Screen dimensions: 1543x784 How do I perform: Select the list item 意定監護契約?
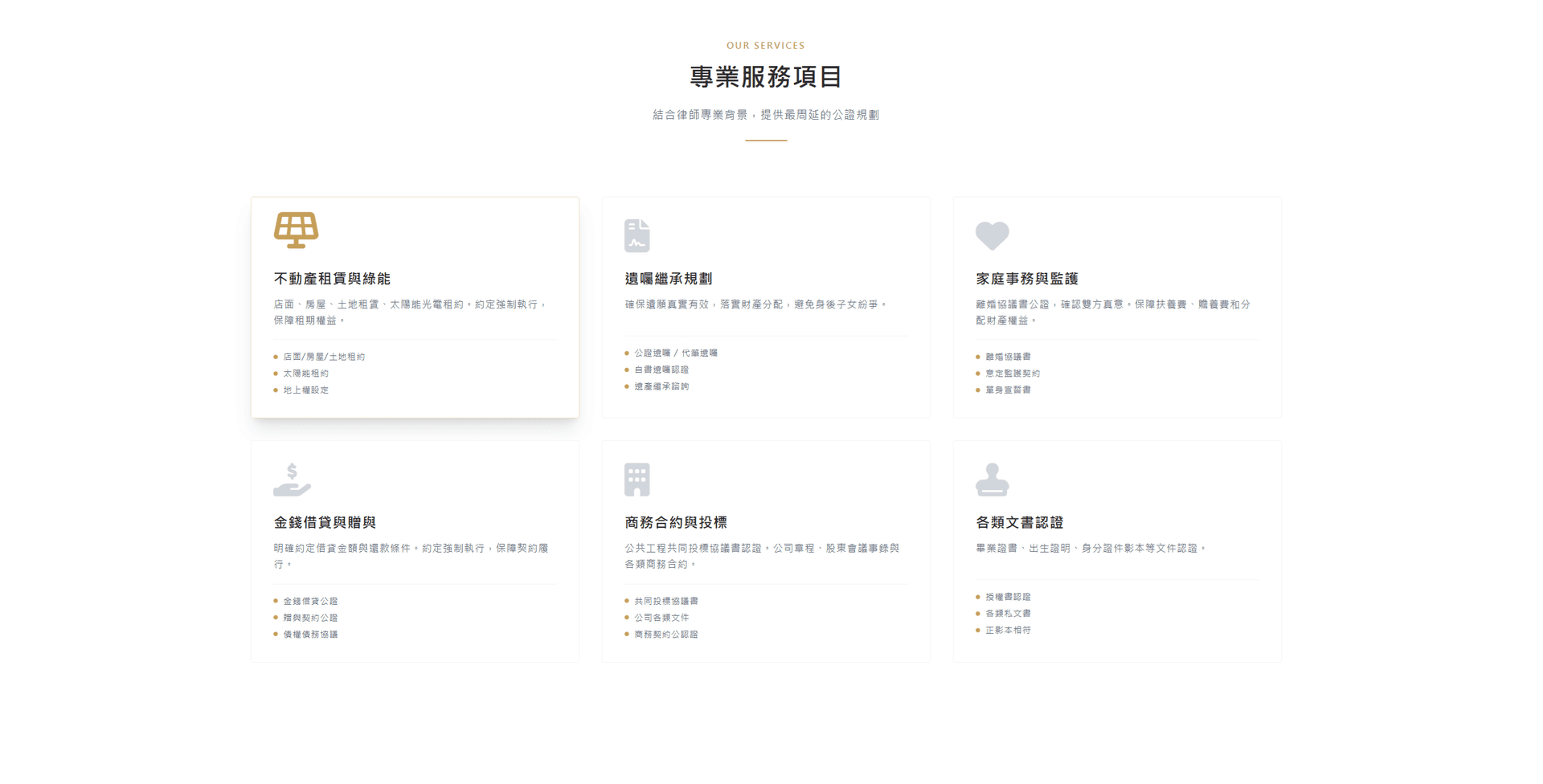point(1013,374)
